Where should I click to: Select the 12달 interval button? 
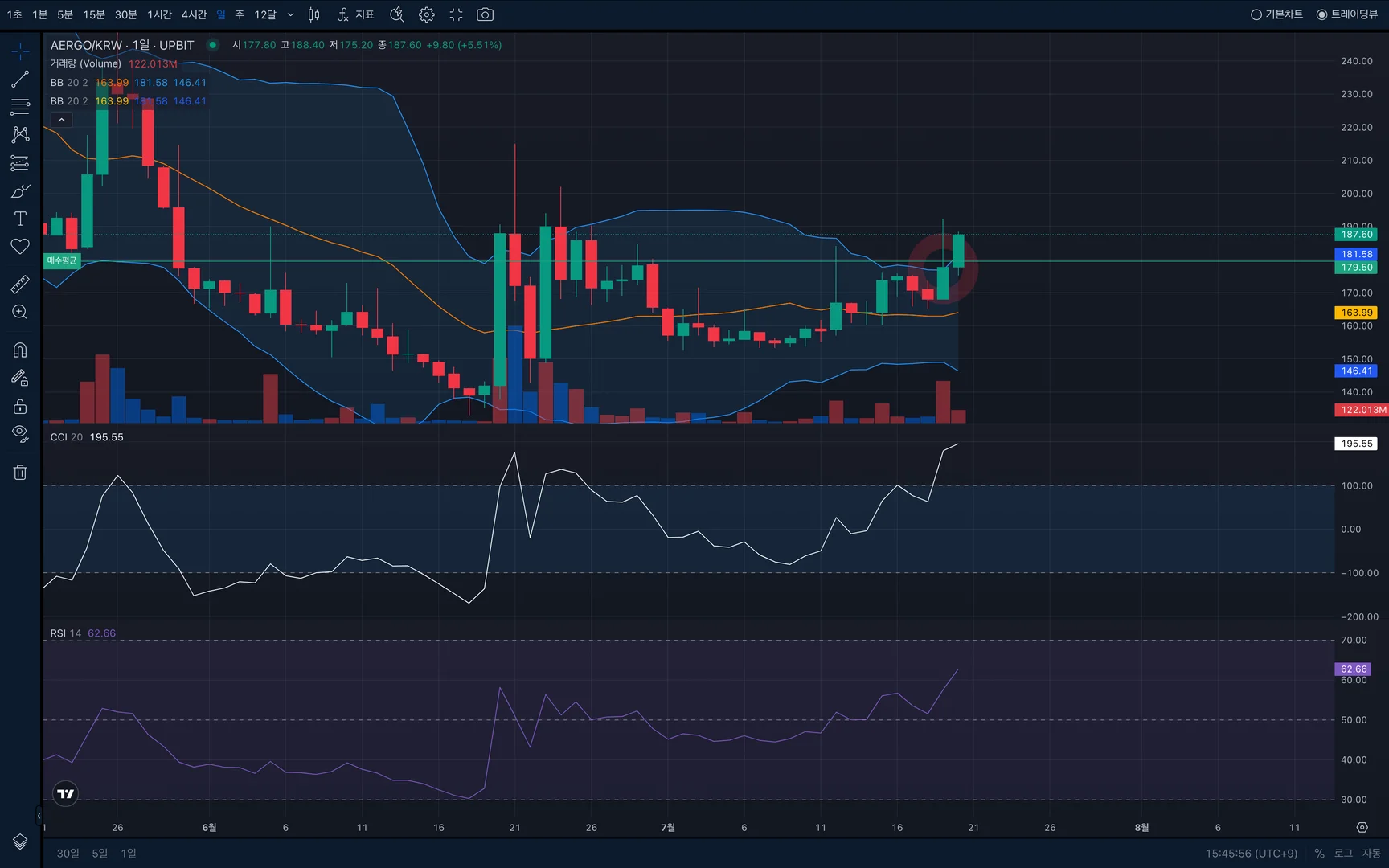tap(265, 14)
